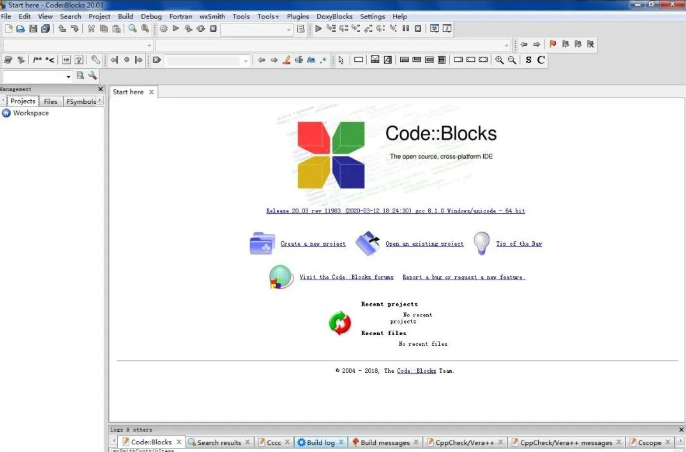Click the Tip of the Day link
Image resolution: width=686 pixels, height=452 pixels.
519,244
